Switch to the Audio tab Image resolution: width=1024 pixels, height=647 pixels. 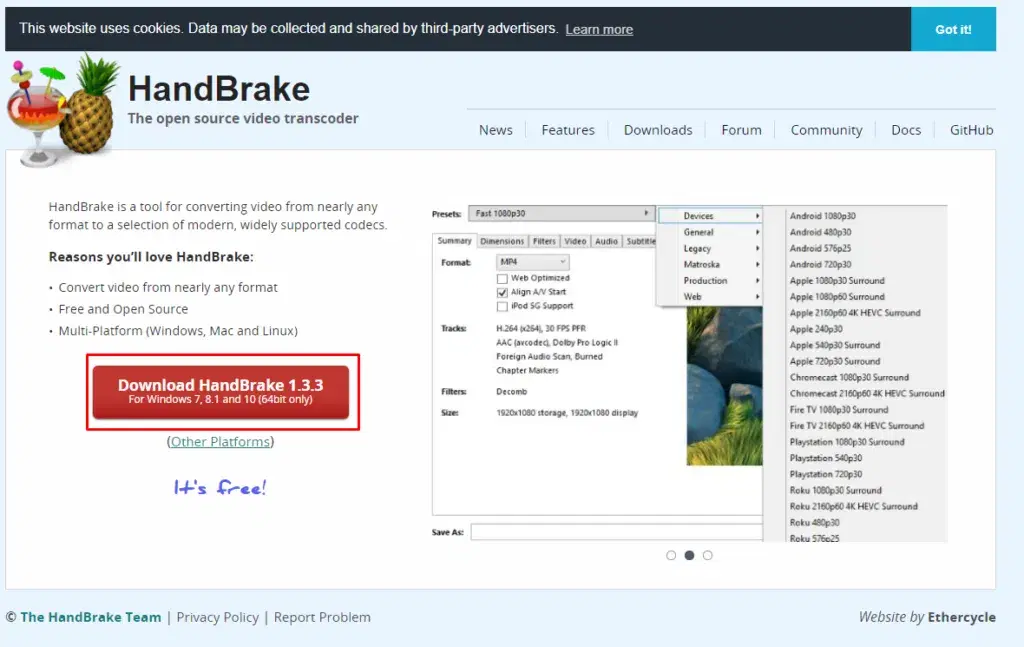(606, 241)
